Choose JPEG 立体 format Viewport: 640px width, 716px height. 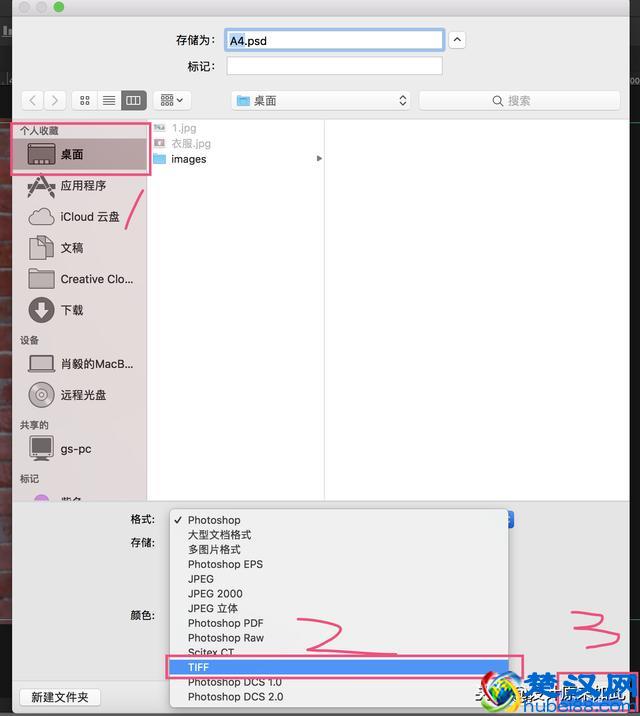pyautogui.click(x=339, y=608)
